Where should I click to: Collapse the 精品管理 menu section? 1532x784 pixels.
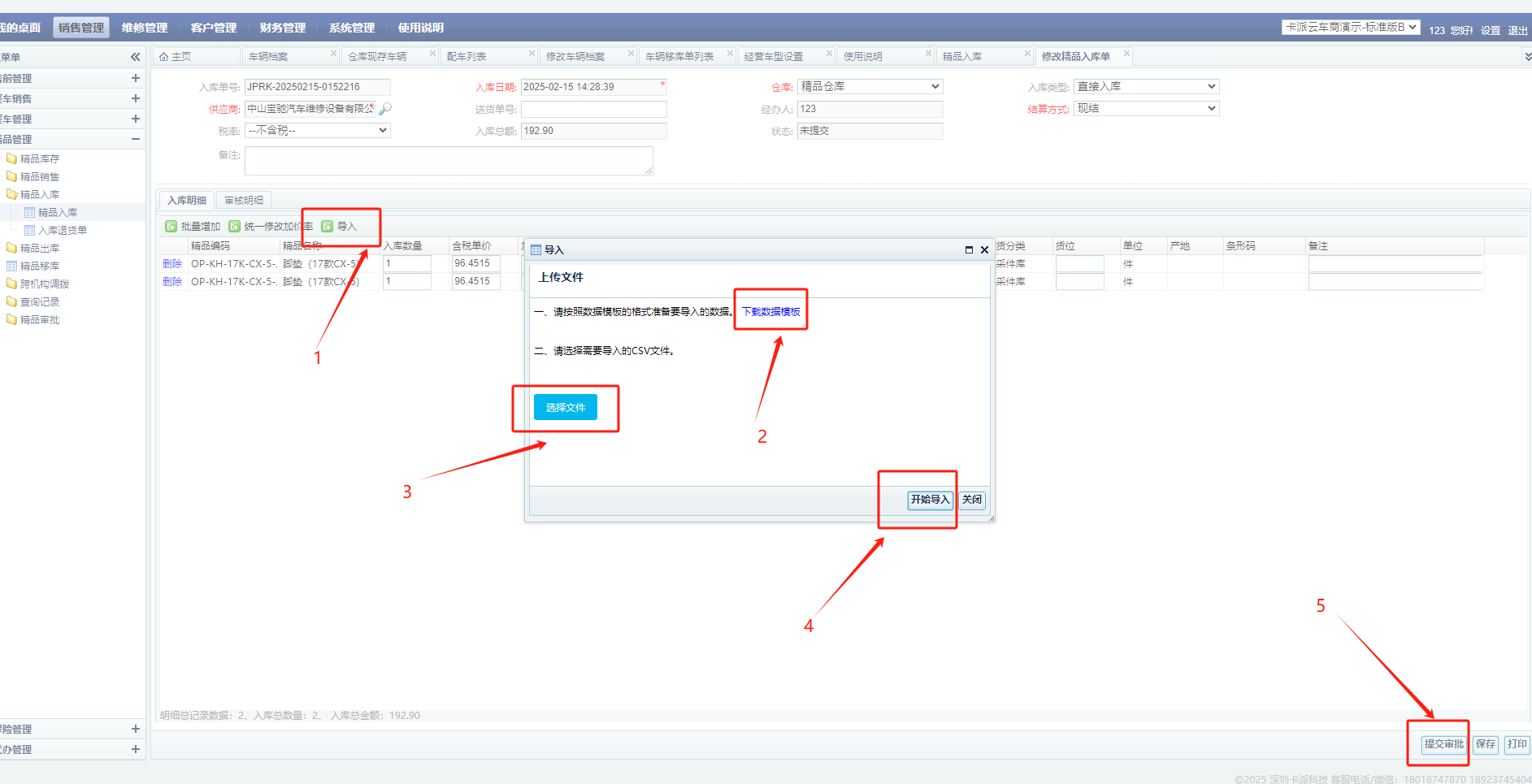point(135,139)
